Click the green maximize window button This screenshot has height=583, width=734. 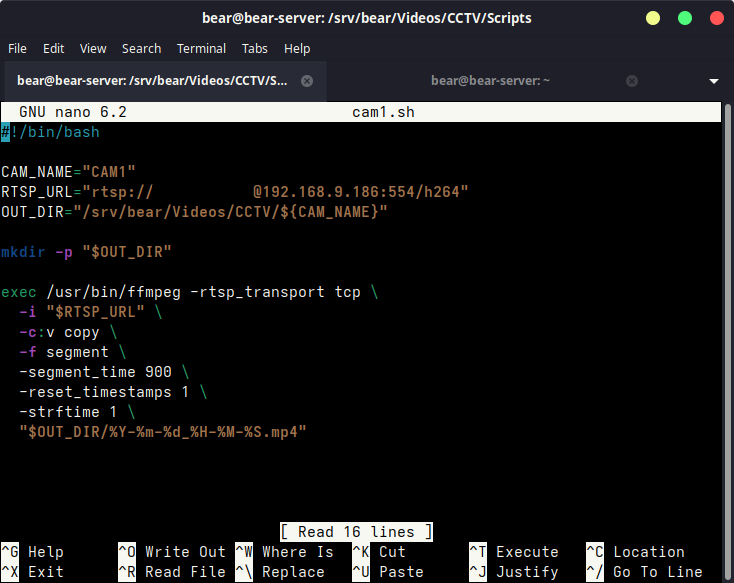pyautogui.click(x=685, y=18)
